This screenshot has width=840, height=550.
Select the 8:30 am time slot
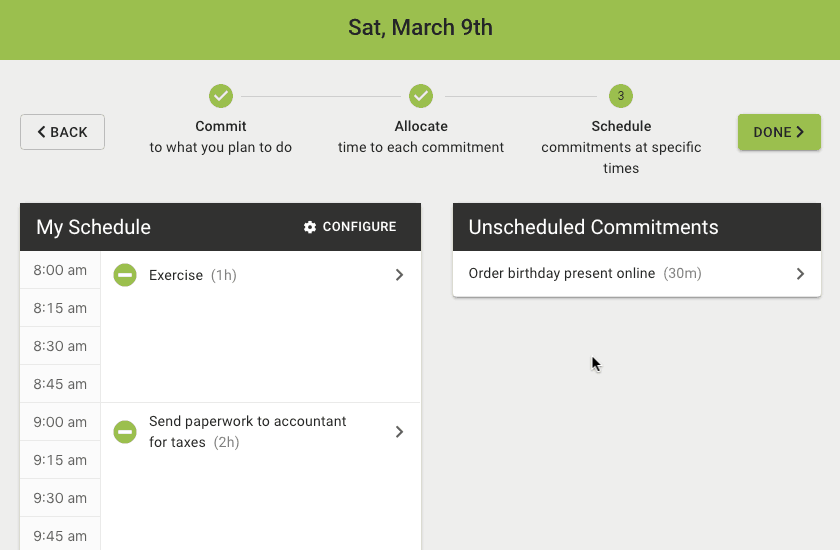[60, 346]
